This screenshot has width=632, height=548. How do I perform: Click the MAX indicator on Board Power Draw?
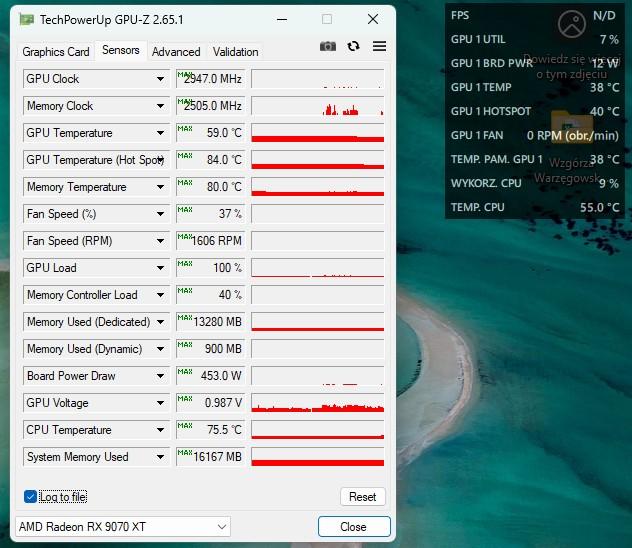184,371
